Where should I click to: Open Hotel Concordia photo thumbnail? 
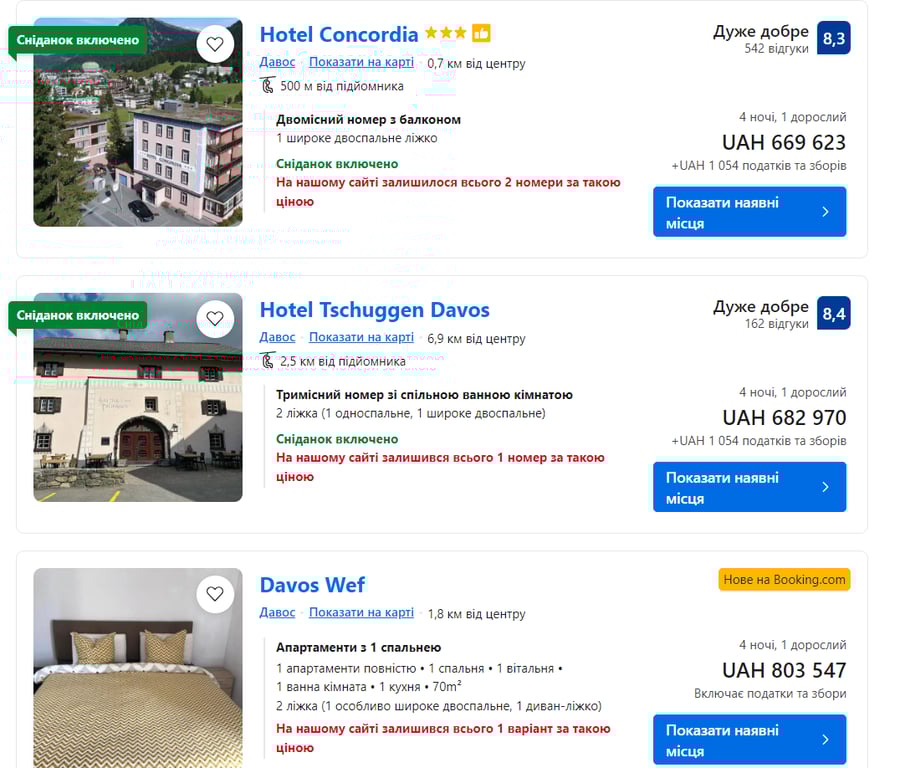point(138,122)
